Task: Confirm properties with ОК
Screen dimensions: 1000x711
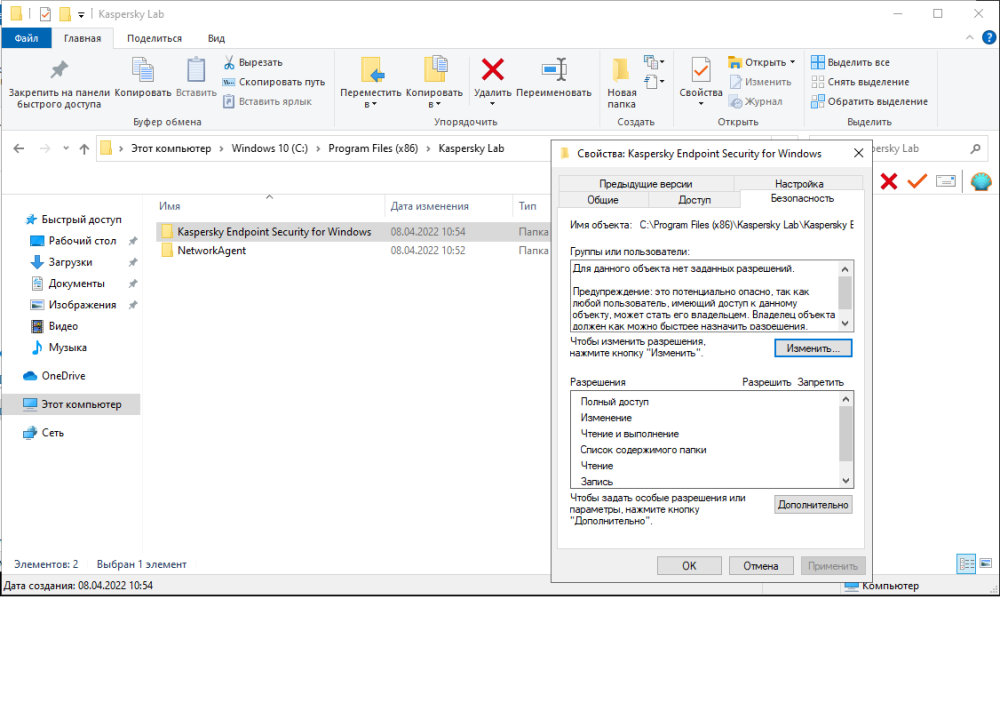Action: click(689, 566)
